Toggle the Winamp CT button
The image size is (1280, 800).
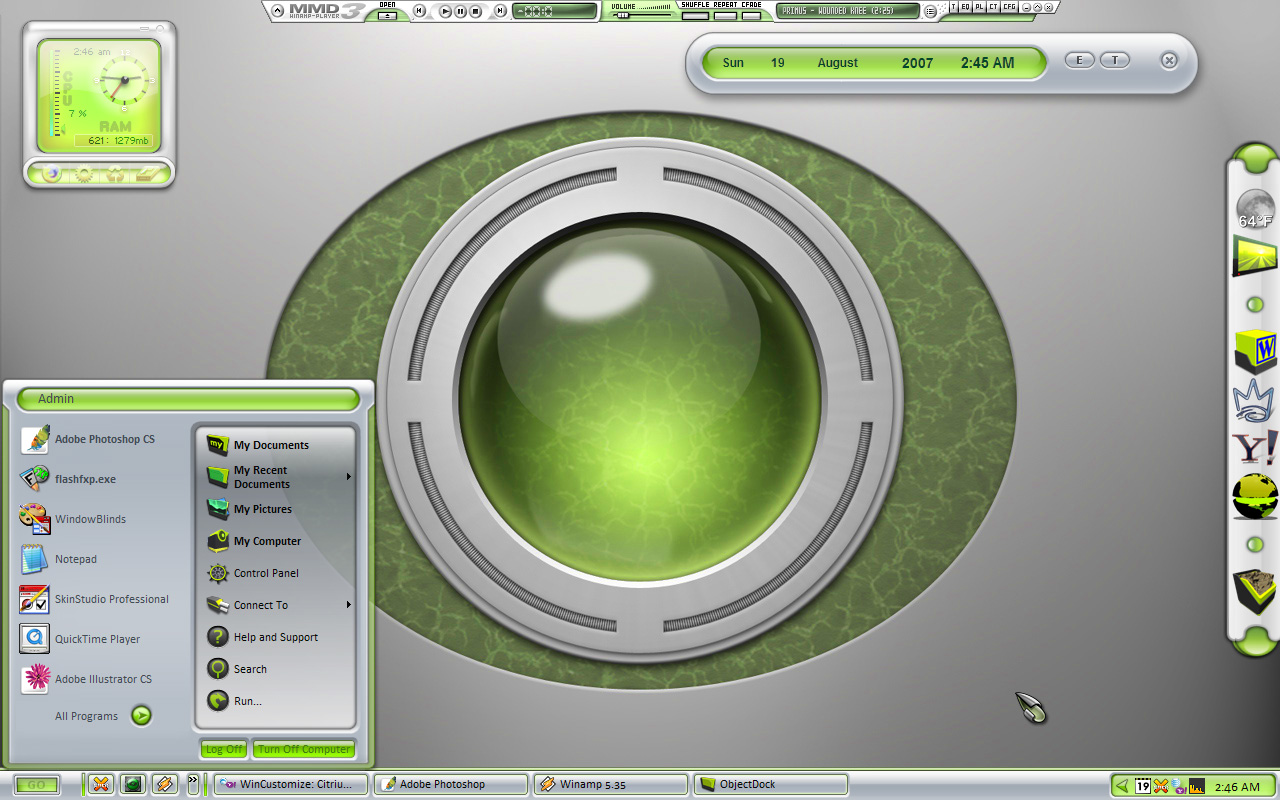(x=993, y=7)
